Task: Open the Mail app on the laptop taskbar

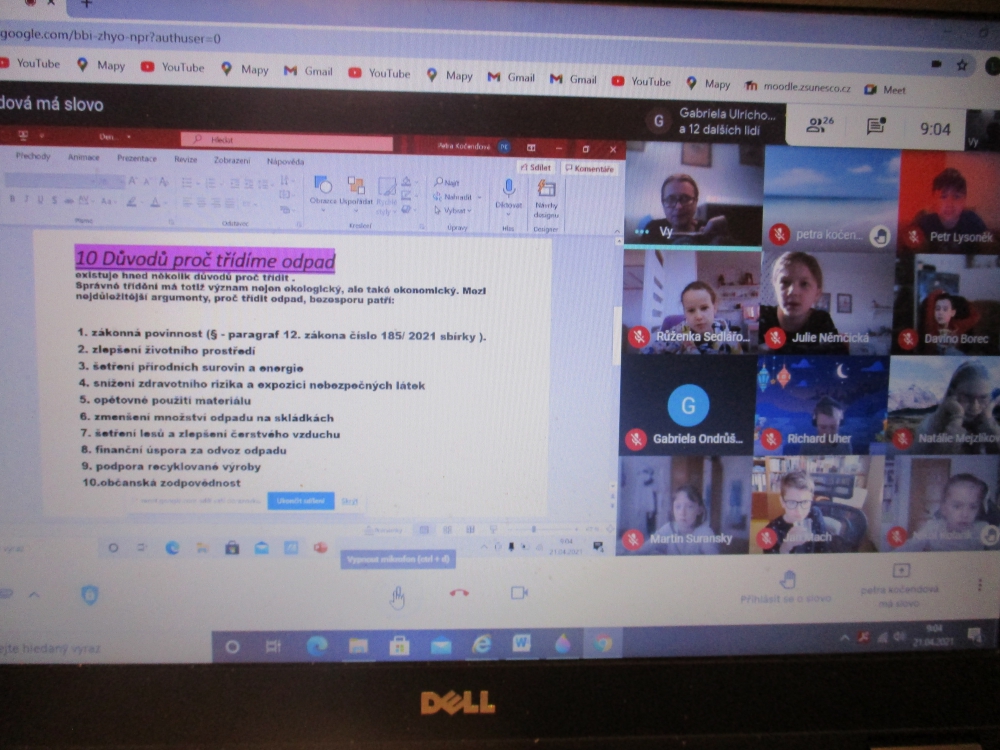Action: [x=441, y=646]
